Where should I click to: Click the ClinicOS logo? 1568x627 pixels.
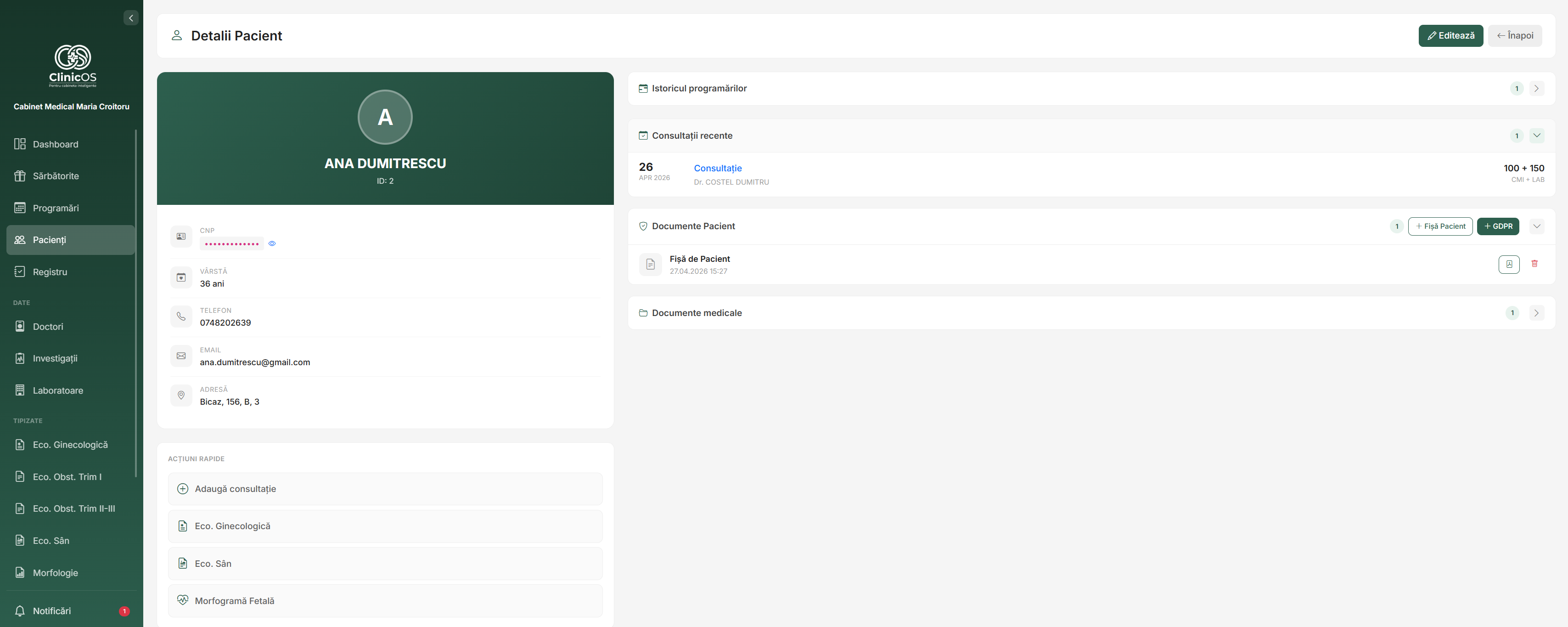[x=73, y=65]
